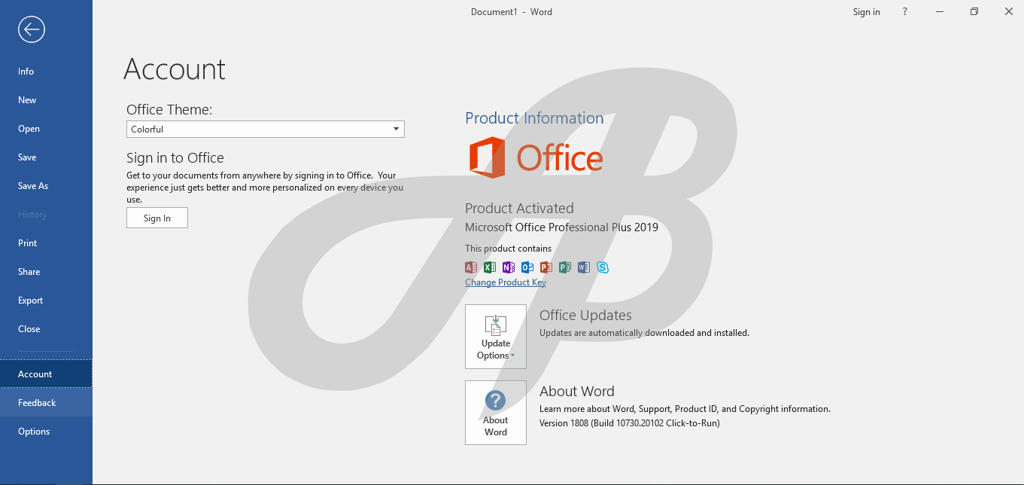
Task: Select the Account tab
Action: click(x=46, y=374)
